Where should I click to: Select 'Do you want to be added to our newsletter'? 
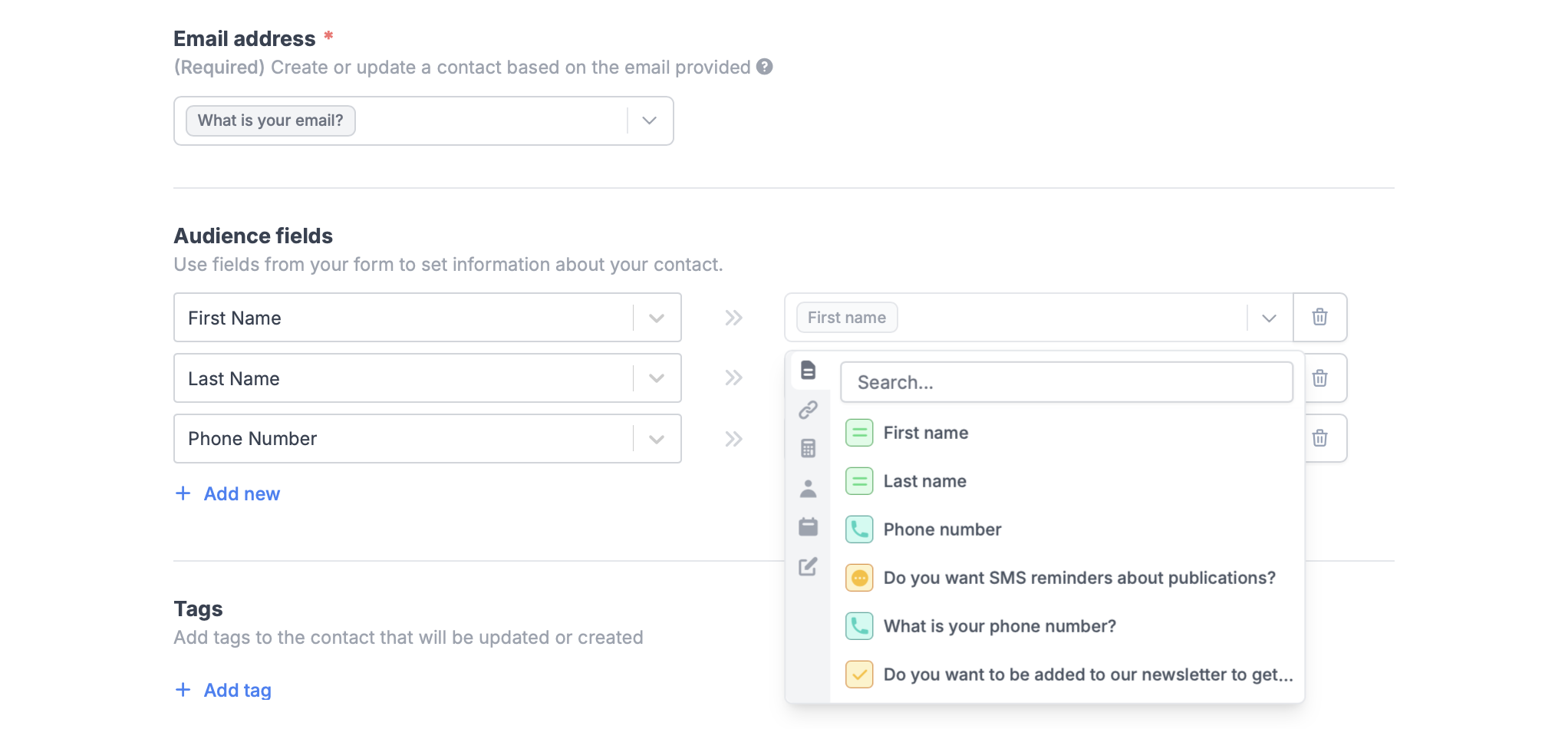pos(1086,675)
